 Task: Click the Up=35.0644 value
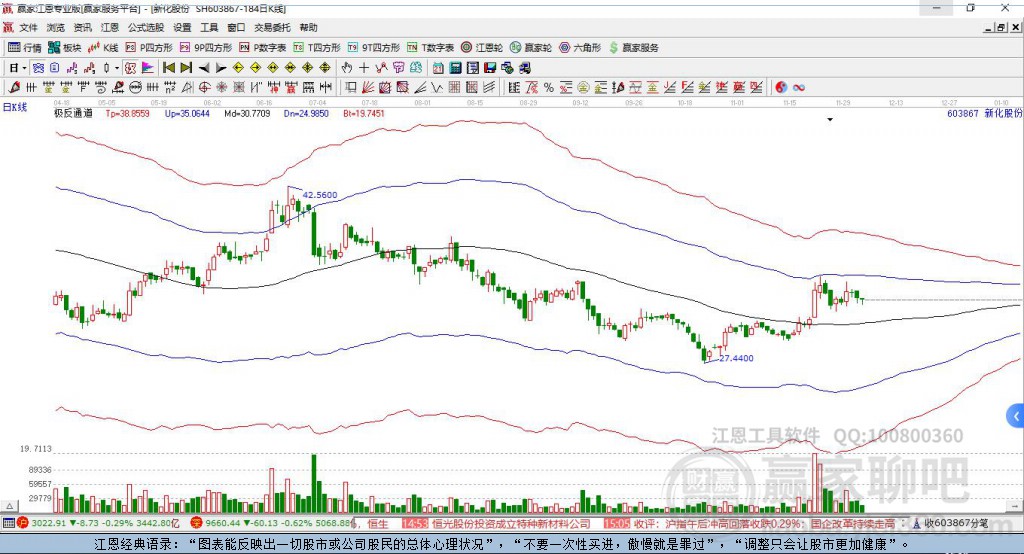(x=187, y=113)
